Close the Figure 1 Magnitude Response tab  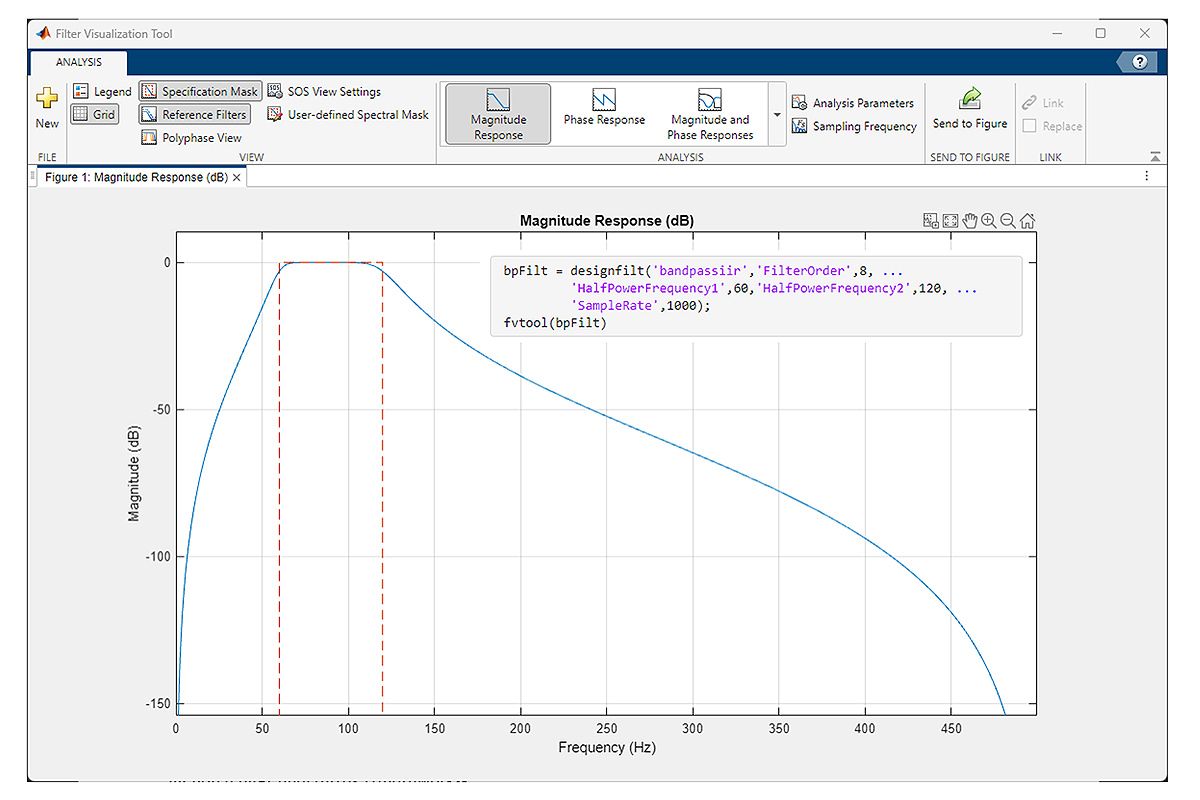tap(237, 177)
